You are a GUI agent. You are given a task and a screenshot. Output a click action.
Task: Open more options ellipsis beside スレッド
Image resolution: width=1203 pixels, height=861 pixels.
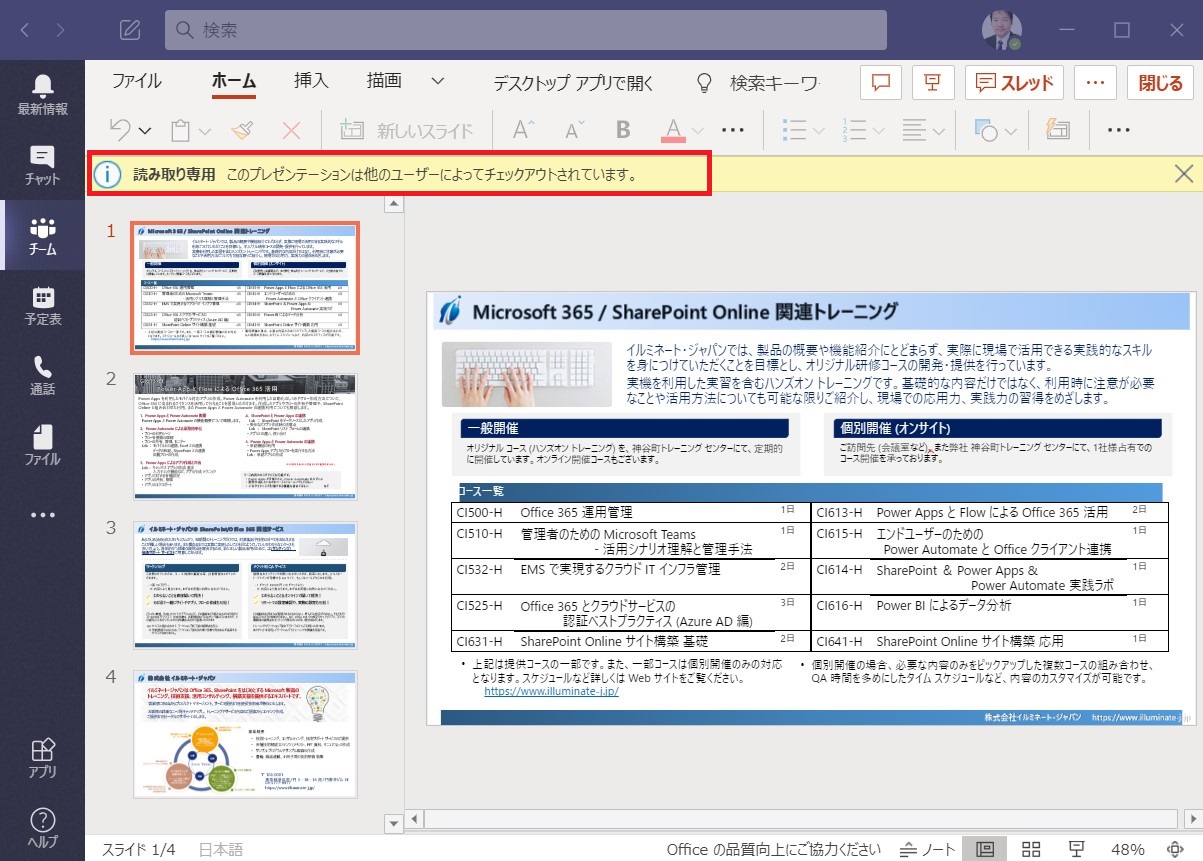(1095, 82)
